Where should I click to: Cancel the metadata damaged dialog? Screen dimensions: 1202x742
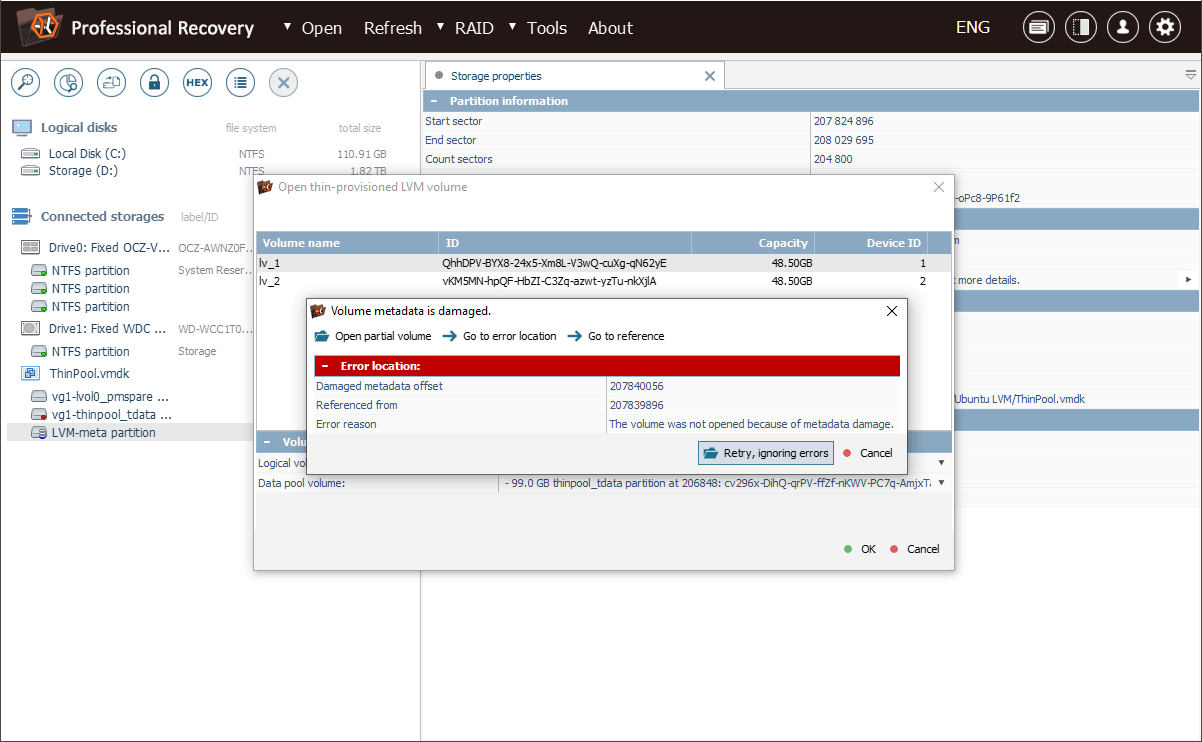868,453
